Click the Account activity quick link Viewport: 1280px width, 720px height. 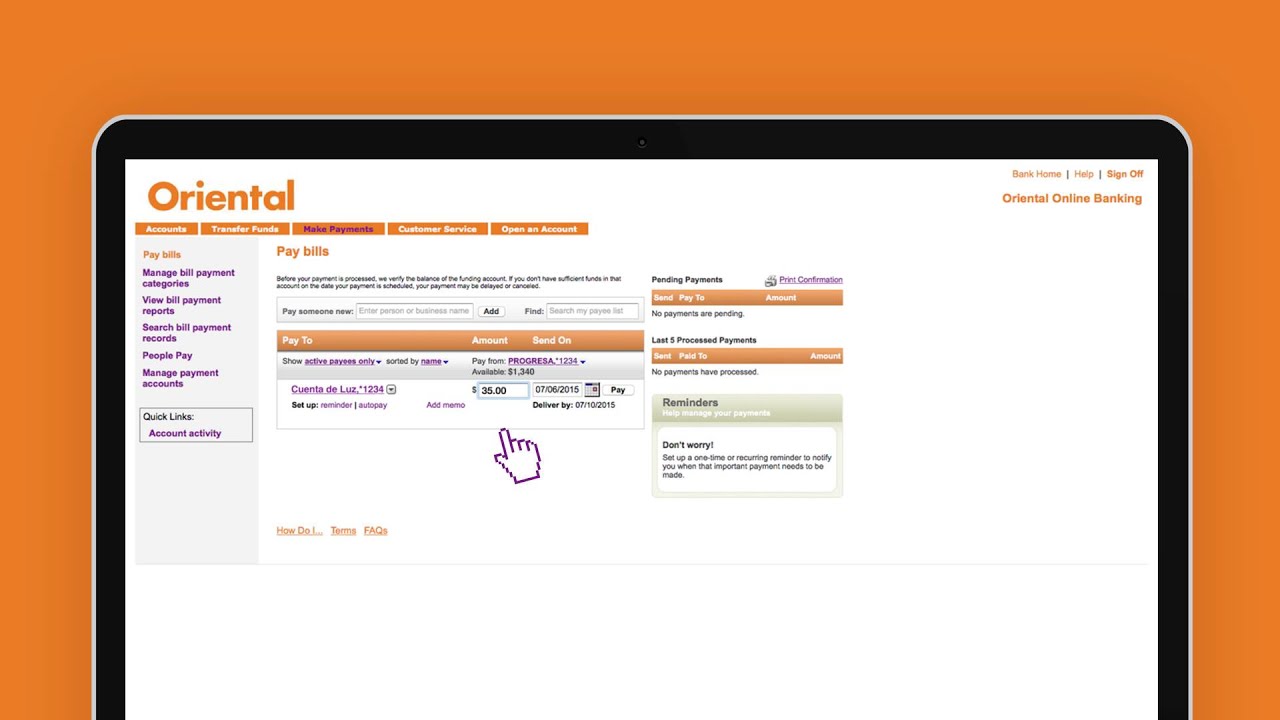[185, 433]
